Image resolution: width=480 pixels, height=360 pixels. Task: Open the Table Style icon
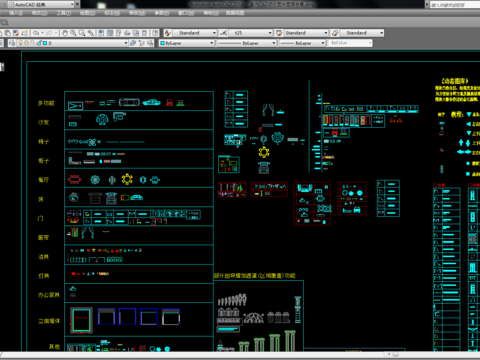pyautogui.click(x=279, y=33)
